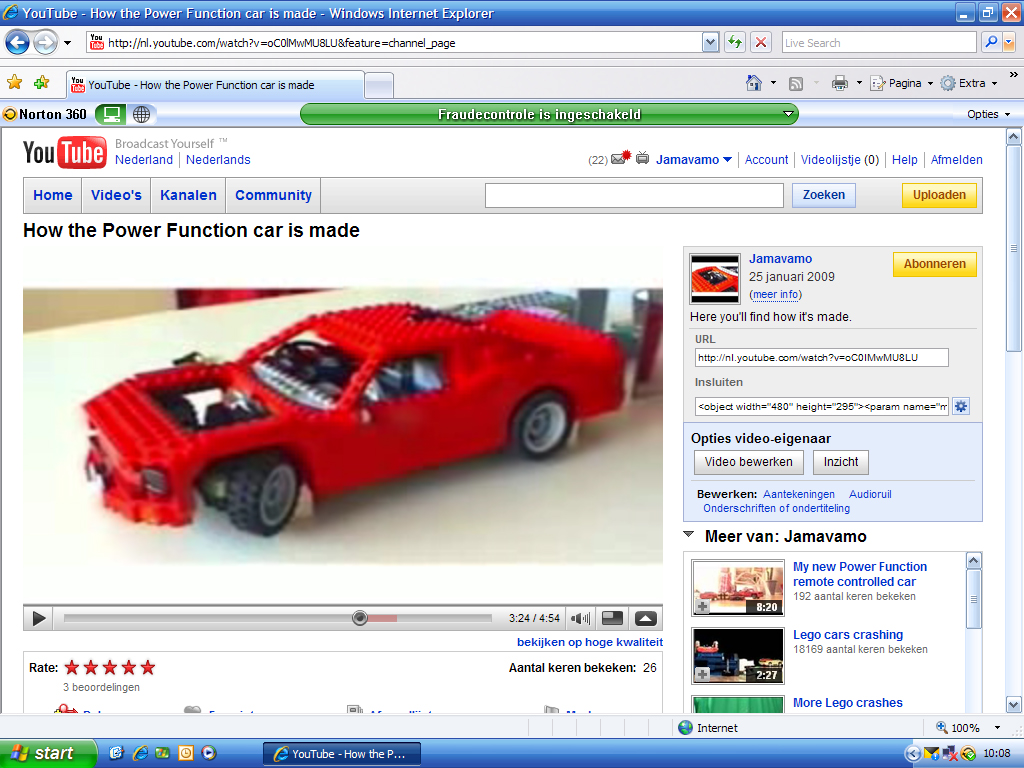Click the Insluiten embed code field
This screenshot has height=768, width=1024.
click(x=822, y=406)
